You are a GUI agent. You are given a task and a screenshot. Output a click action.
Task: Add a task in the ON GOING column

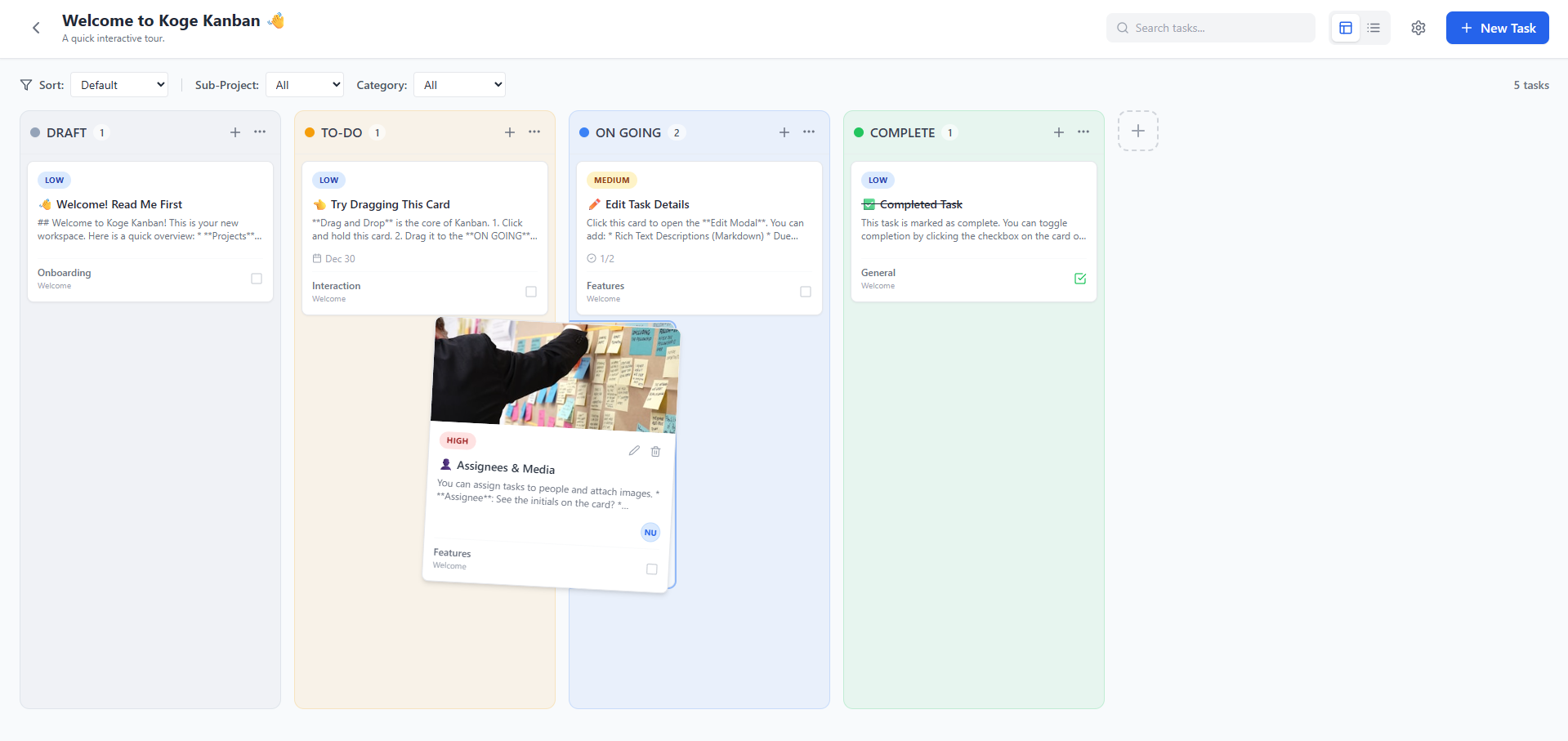(784, 132)
